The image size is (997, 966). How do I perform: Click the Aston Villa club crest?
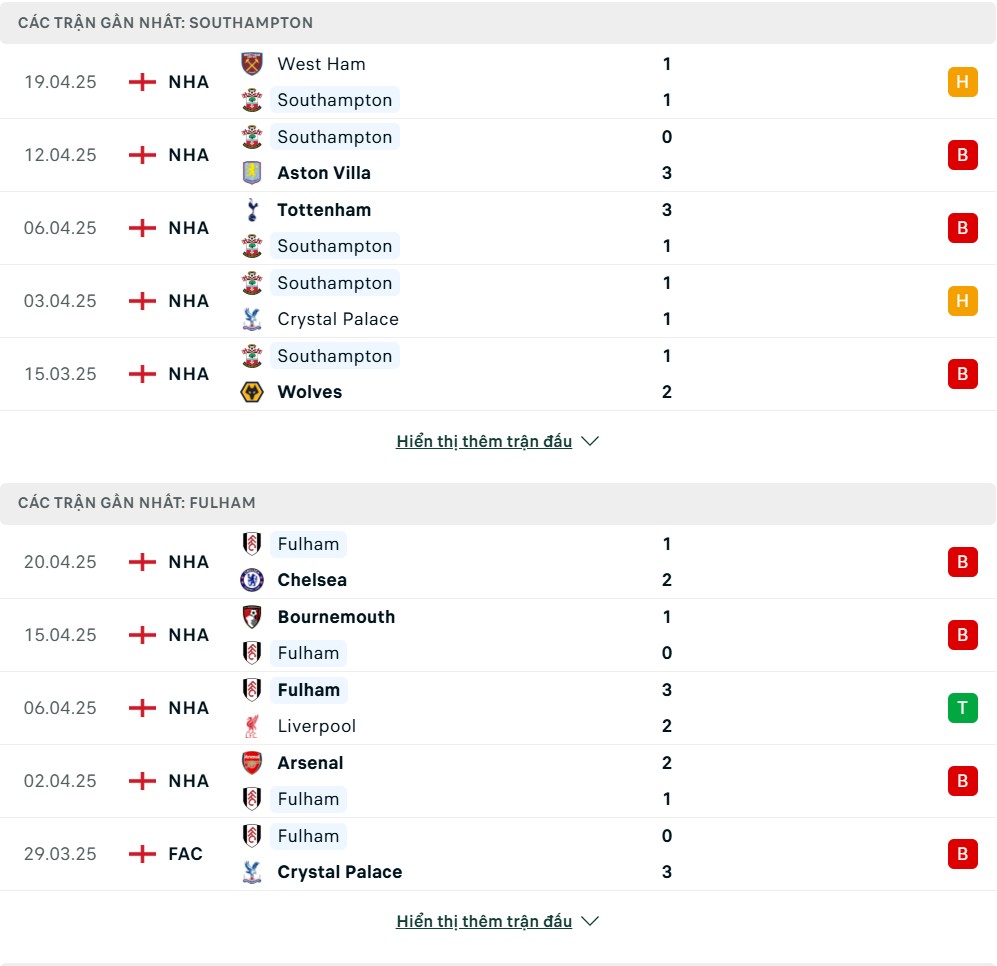pos(252,173)
